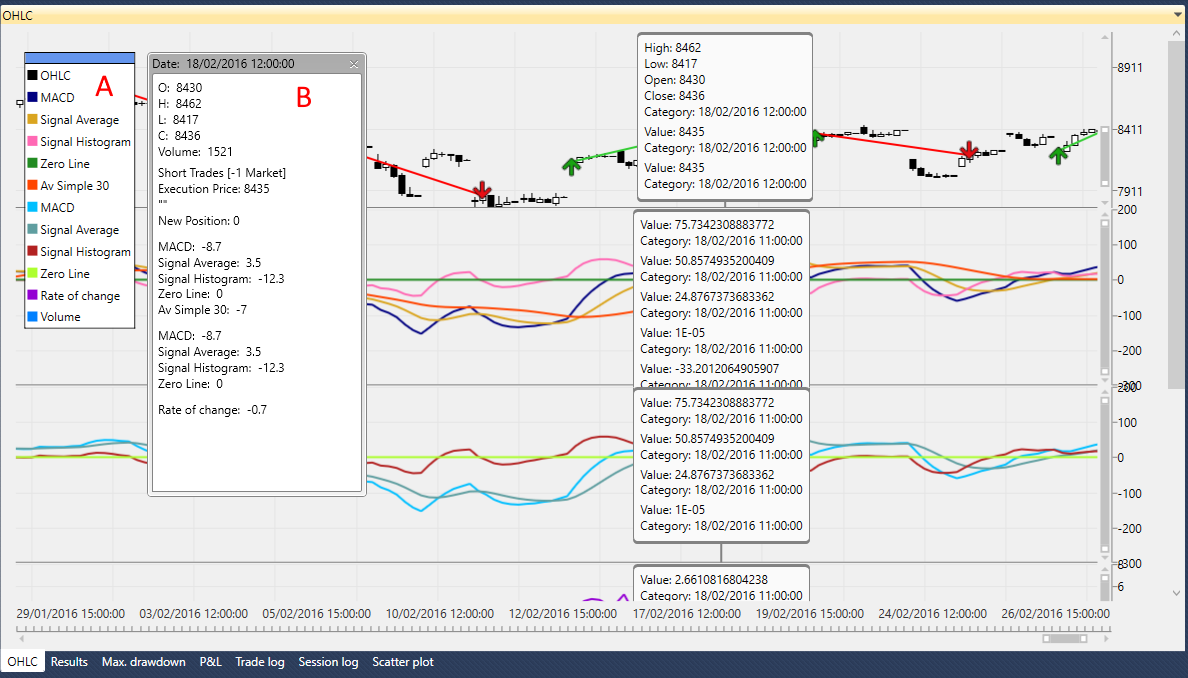Click 'Low: 8417' in the chart tooltip
Image resolution: width=1188 pixels, height=678 pixels.
tap(671, 64)
